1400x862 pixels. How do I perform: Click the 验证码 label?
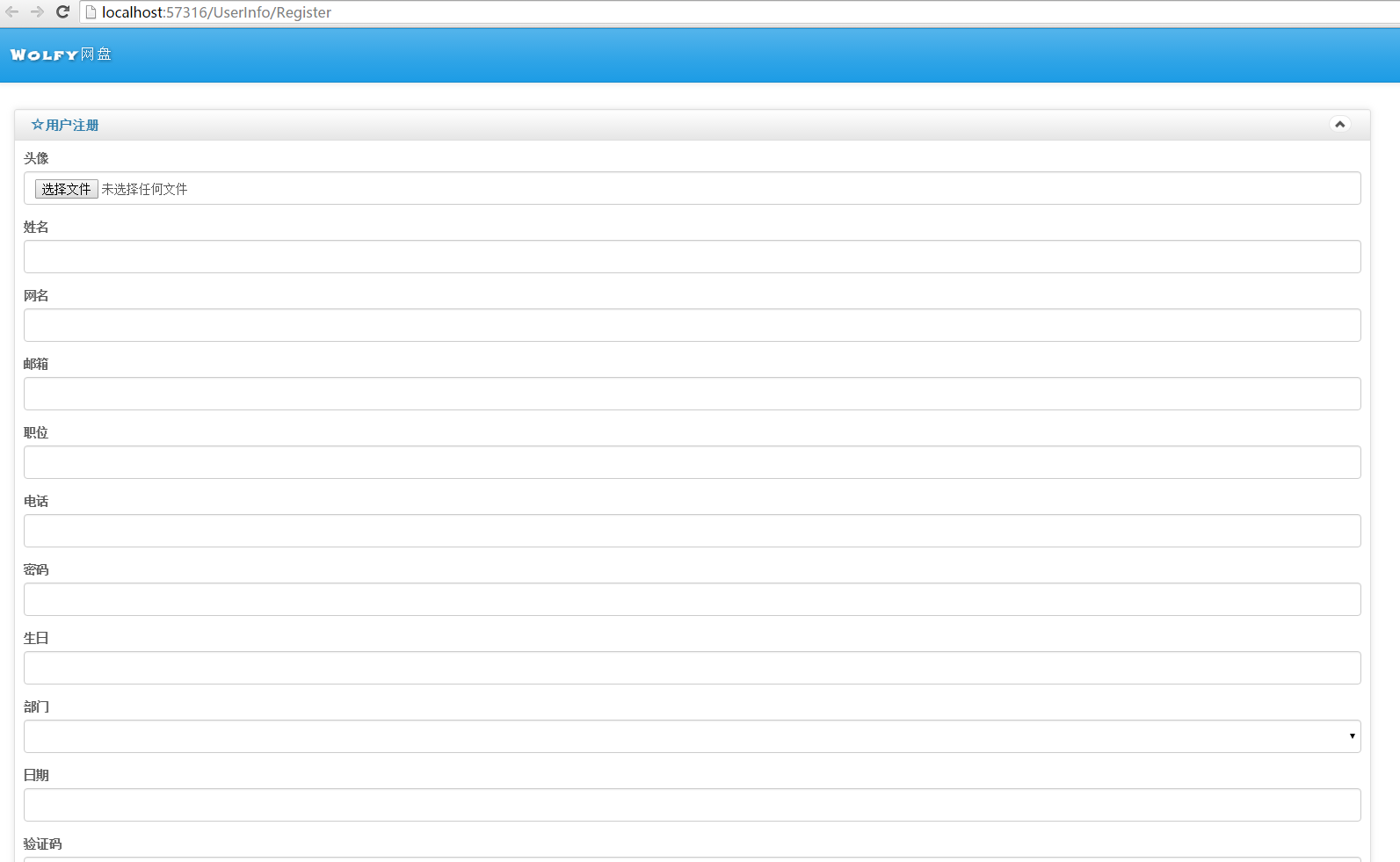pyautogui.click(x=42, y=844)
